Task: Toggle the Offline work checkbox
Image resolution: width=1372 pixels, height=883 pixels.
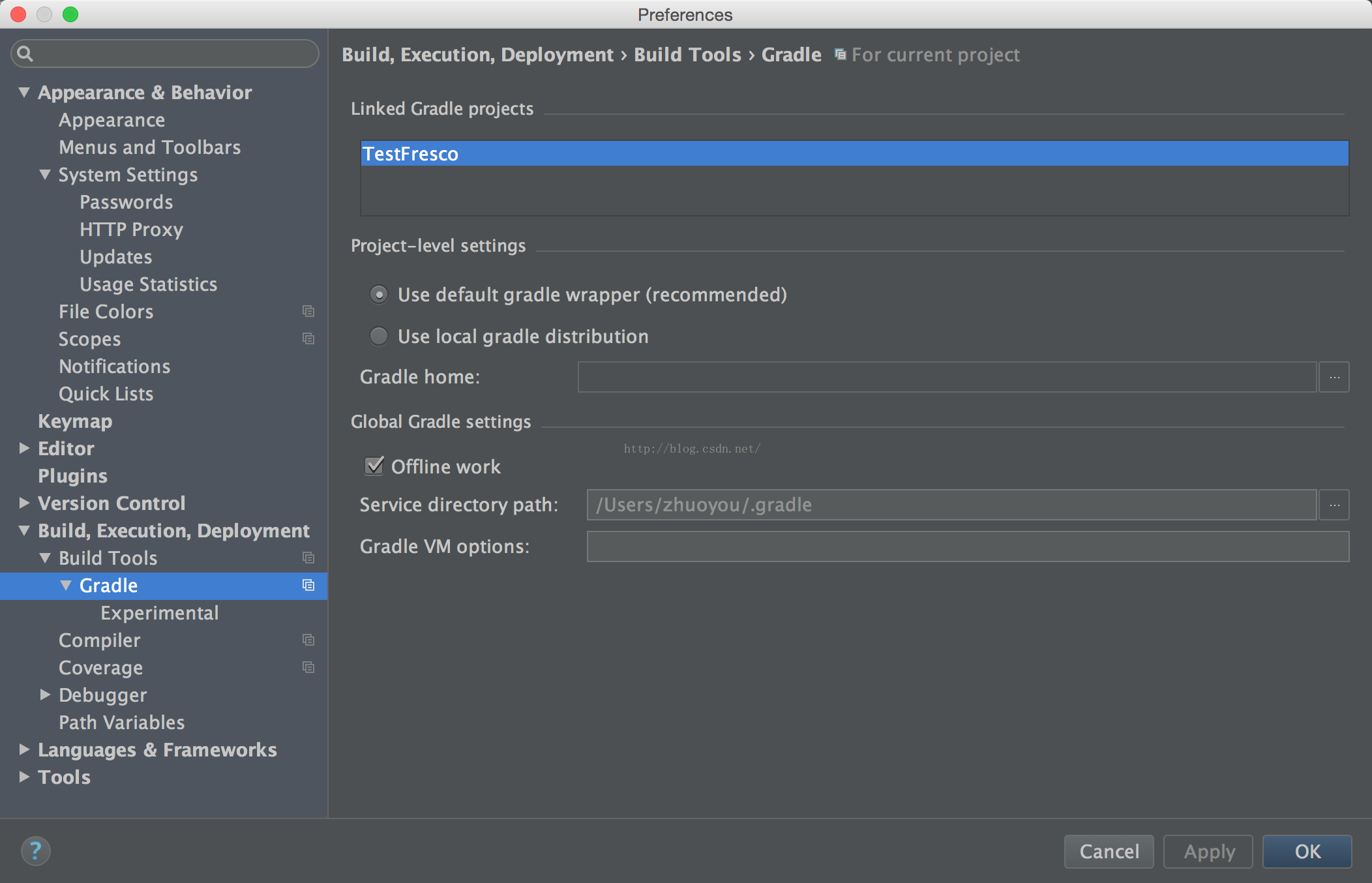Action: coord(374,466)
